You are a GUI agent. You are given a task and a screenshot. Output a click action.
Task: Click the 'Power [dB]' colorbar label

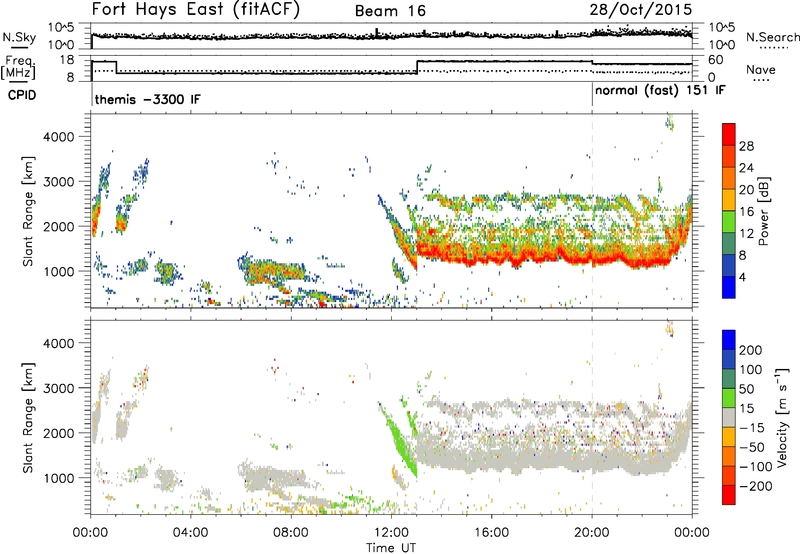click(763, 211)
